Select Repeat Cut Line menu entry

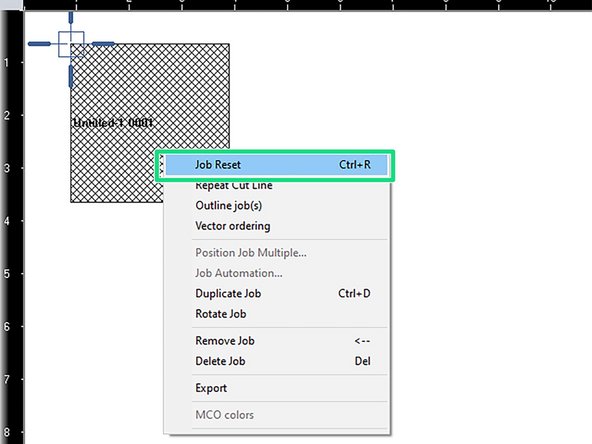276,185
